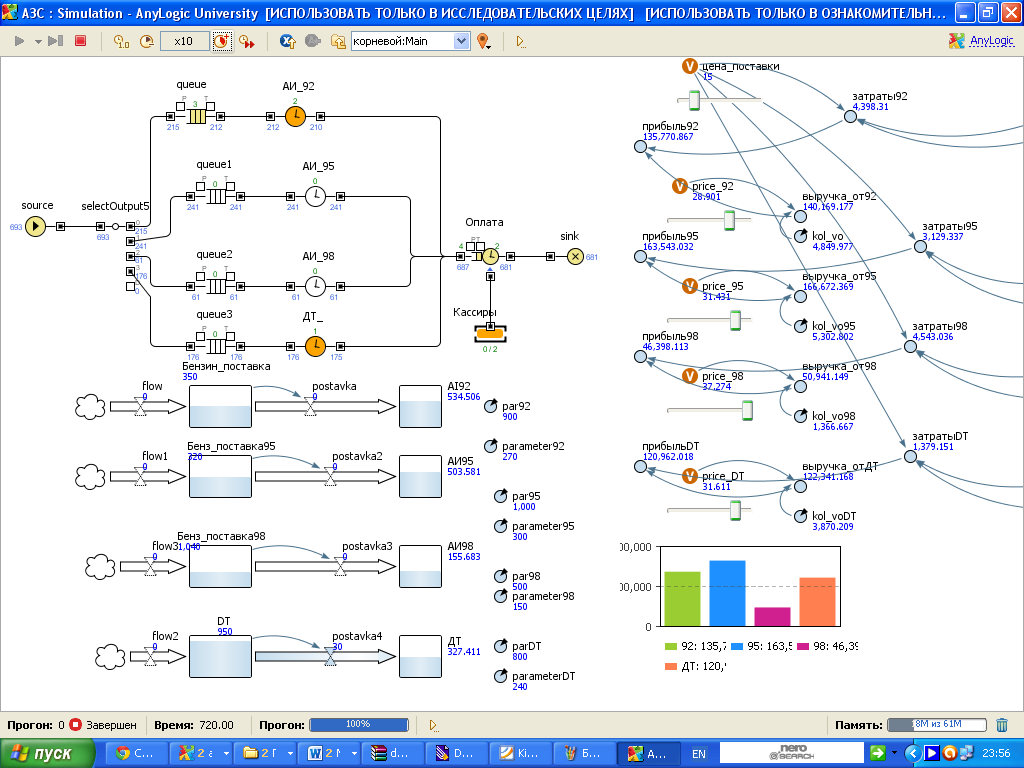Adjust the price_92 slider handle
The width and height of the screenshot is (1024, 768).
tap(729, 220)
